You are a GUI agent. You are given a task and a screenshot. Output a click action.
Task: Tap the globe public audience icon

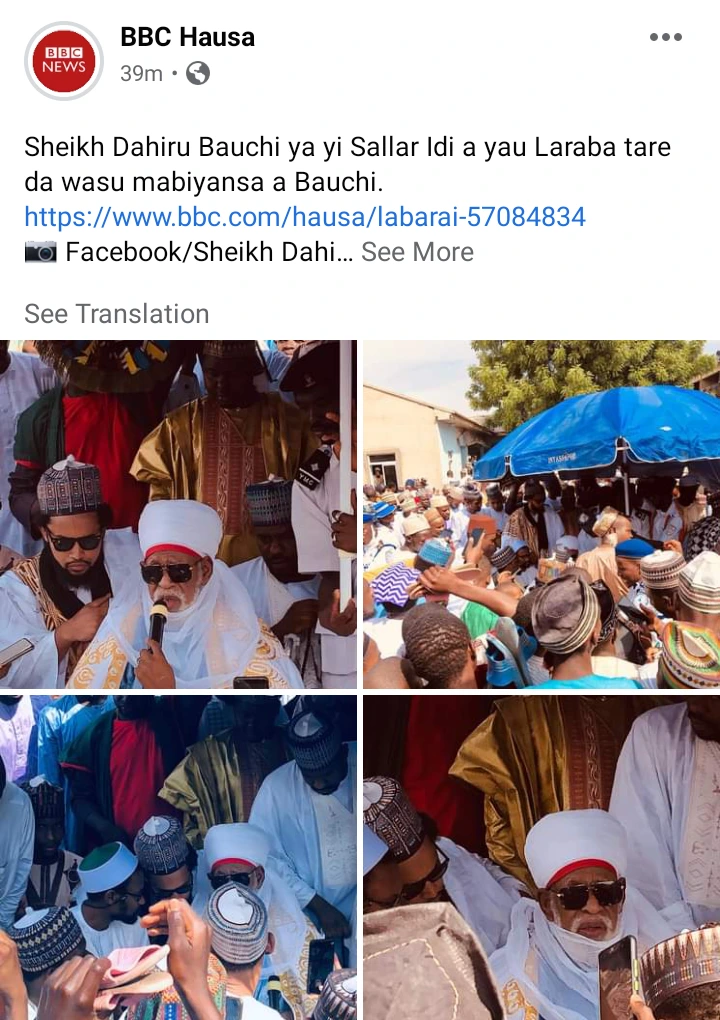(198, 74)
